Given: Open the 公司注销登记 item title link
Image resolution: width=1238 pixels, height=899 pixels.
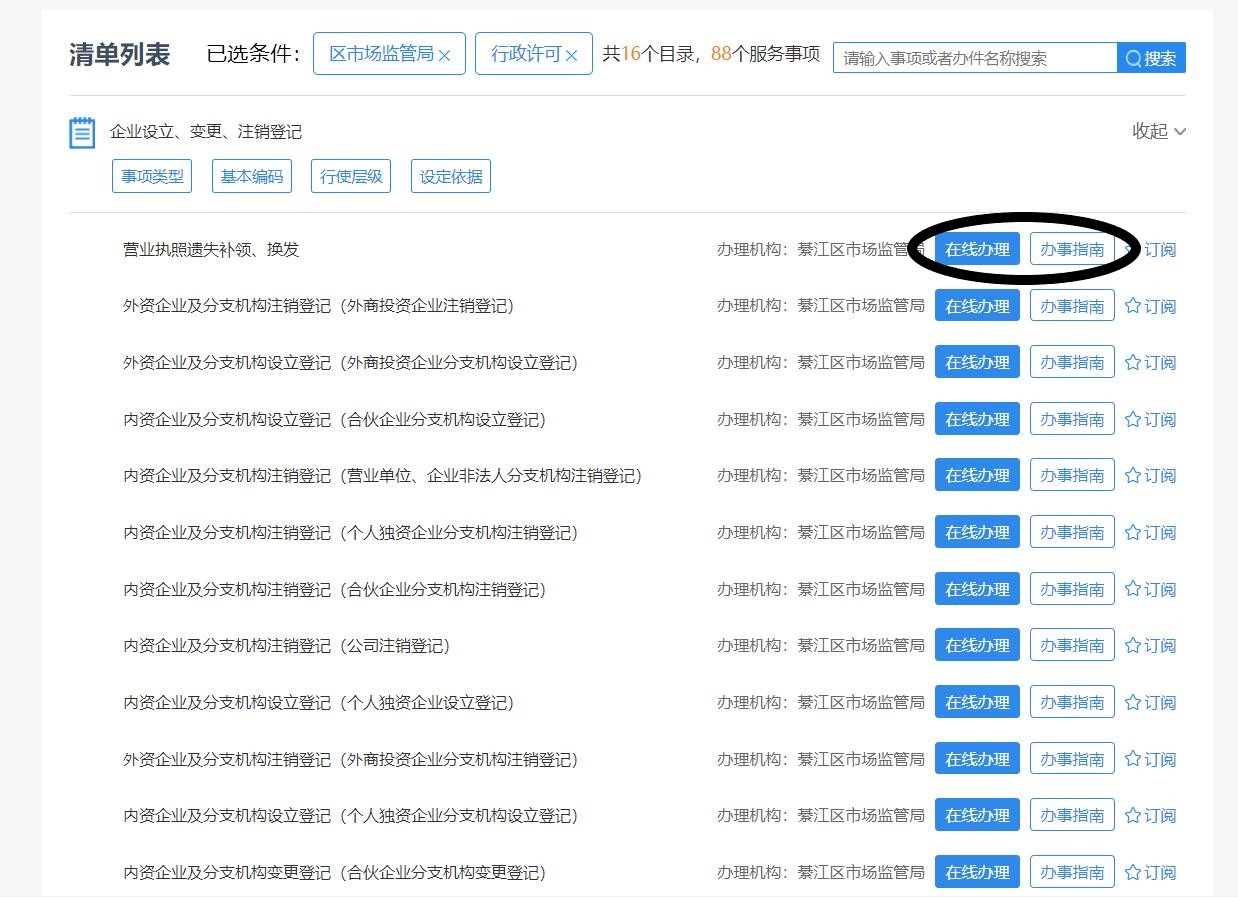Looking at the screenshot, I should point(286,646).
